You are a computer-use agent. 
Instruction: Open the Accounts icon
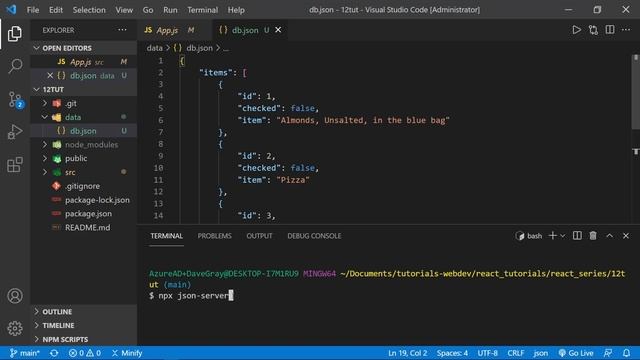15,296
